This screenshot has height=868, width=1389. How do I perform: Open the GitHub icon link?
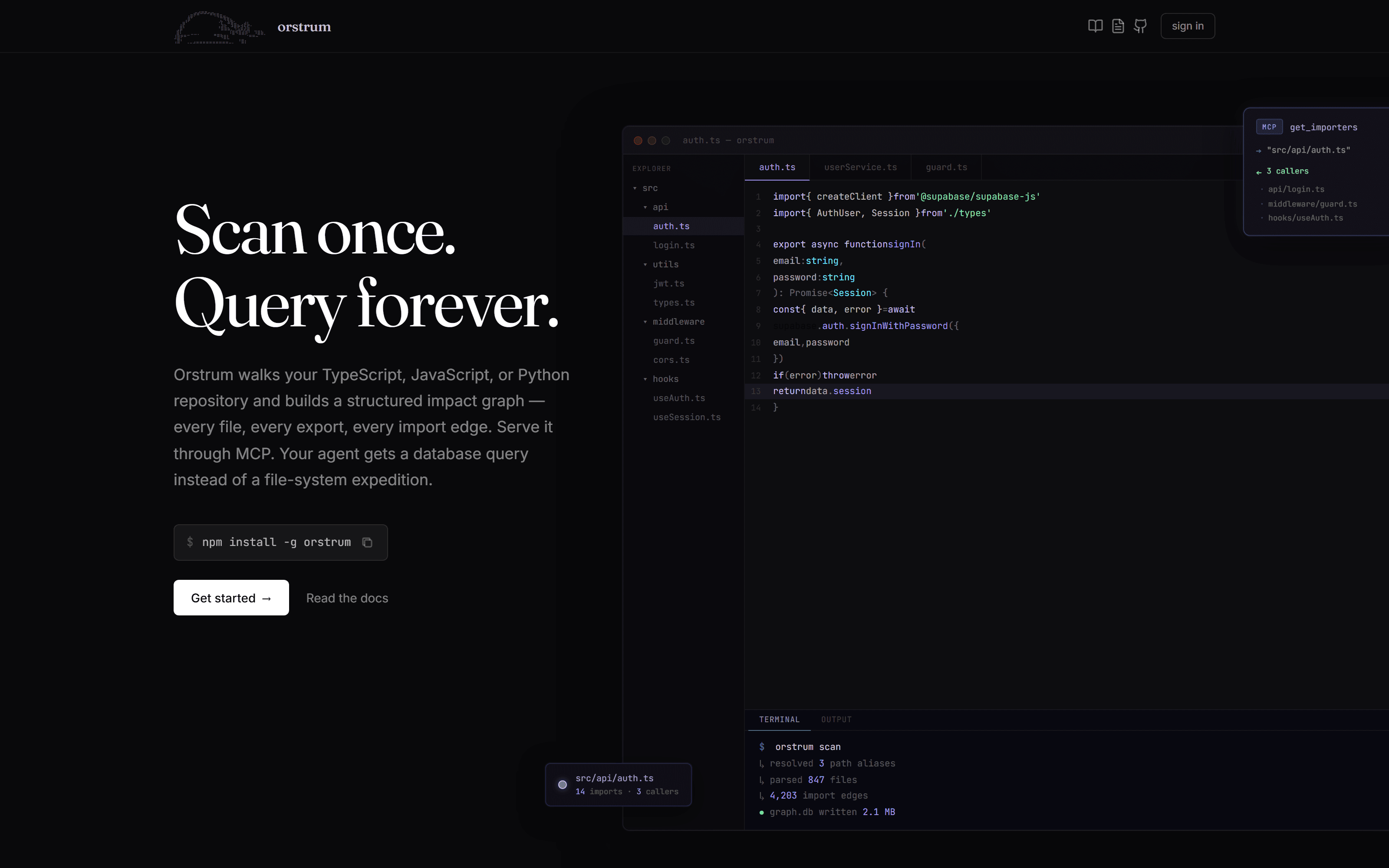1140,26
